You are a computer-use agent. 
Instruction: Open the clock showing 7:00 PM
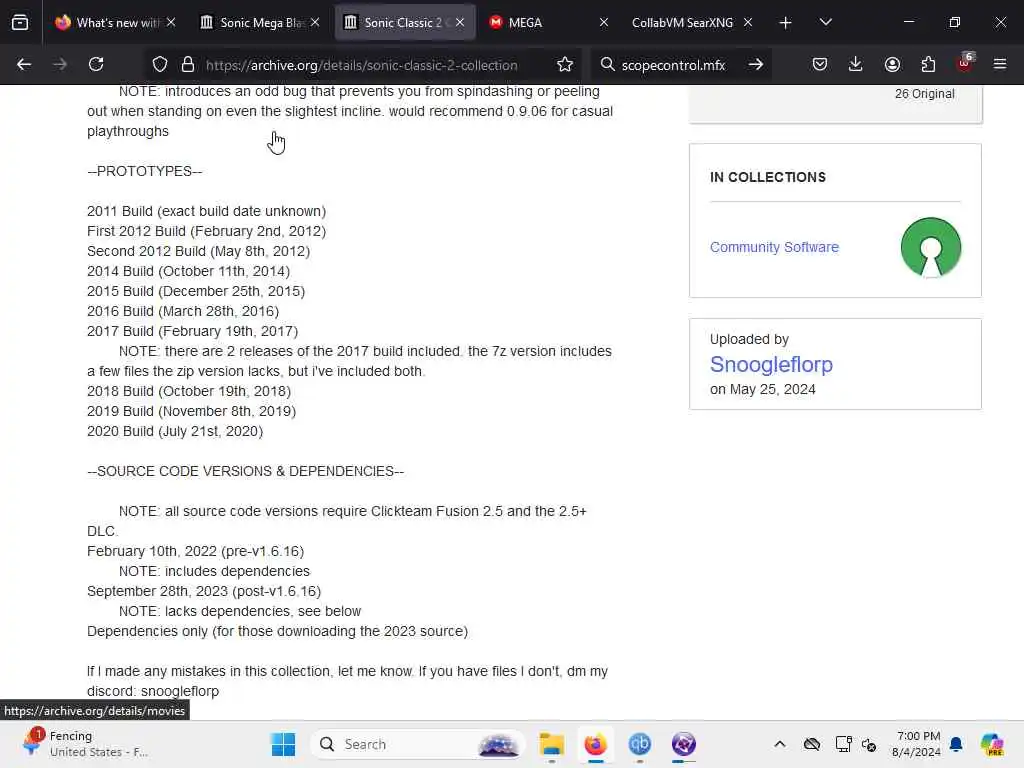(x=916, y=744)
